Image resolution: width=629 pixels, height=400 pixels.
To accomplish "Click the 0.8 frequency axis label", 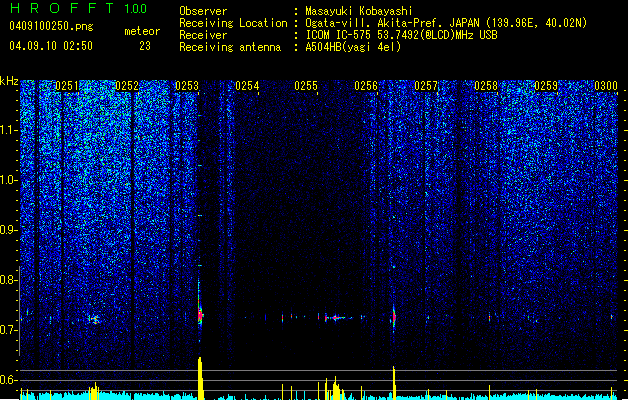I will [x=9, y=280].
